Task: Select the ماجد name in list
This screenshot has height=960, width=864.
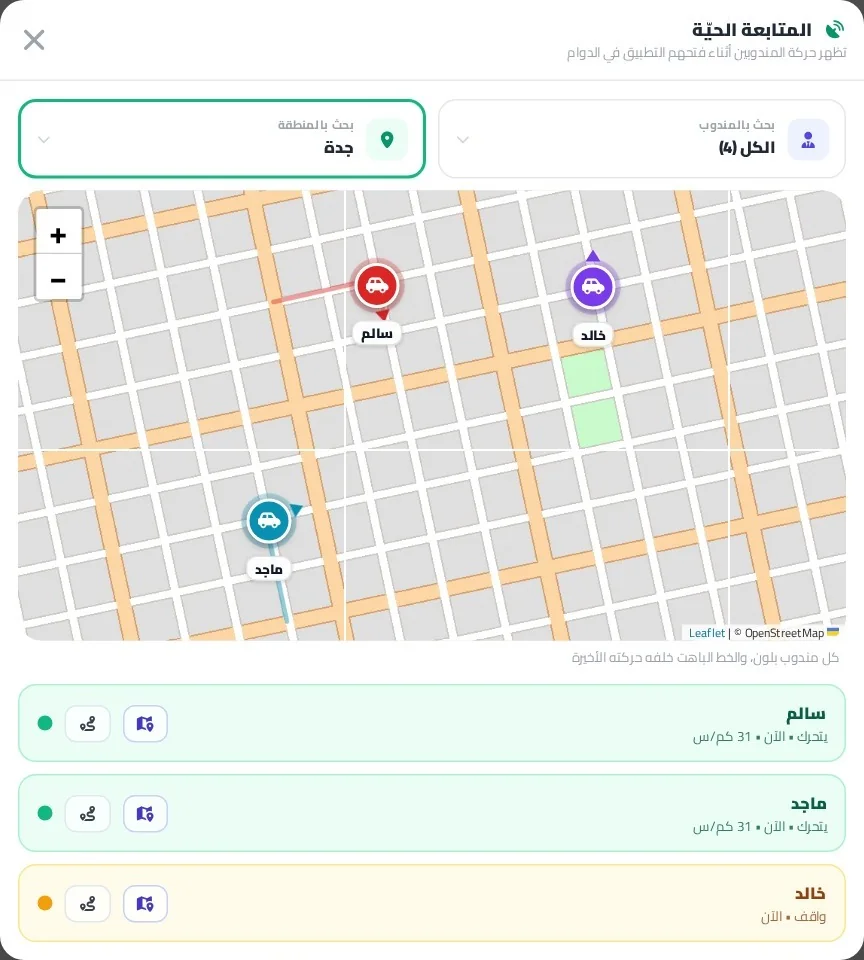Action: pos(808,803)
